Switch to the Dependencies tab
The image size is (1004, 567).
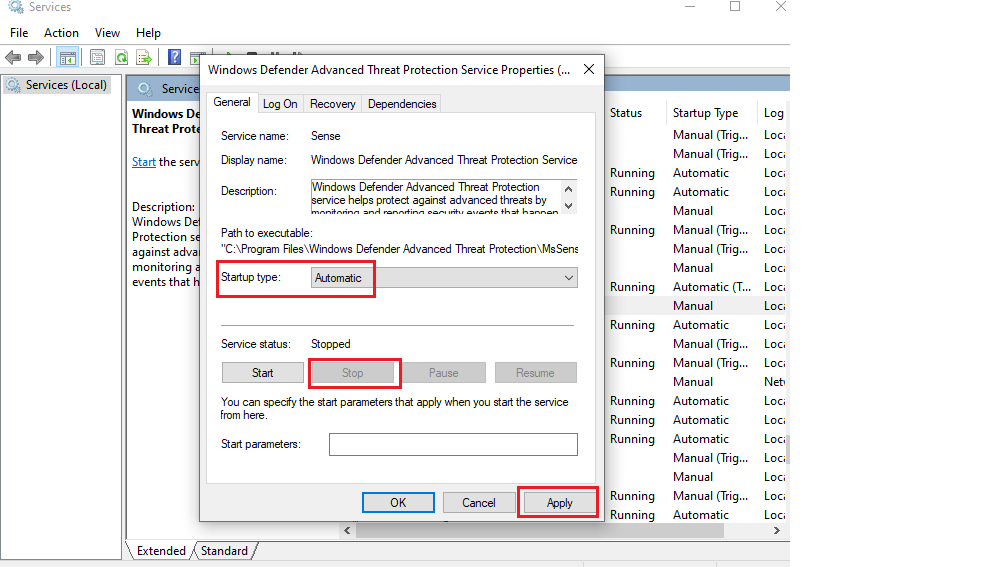[x=401, y=104]
